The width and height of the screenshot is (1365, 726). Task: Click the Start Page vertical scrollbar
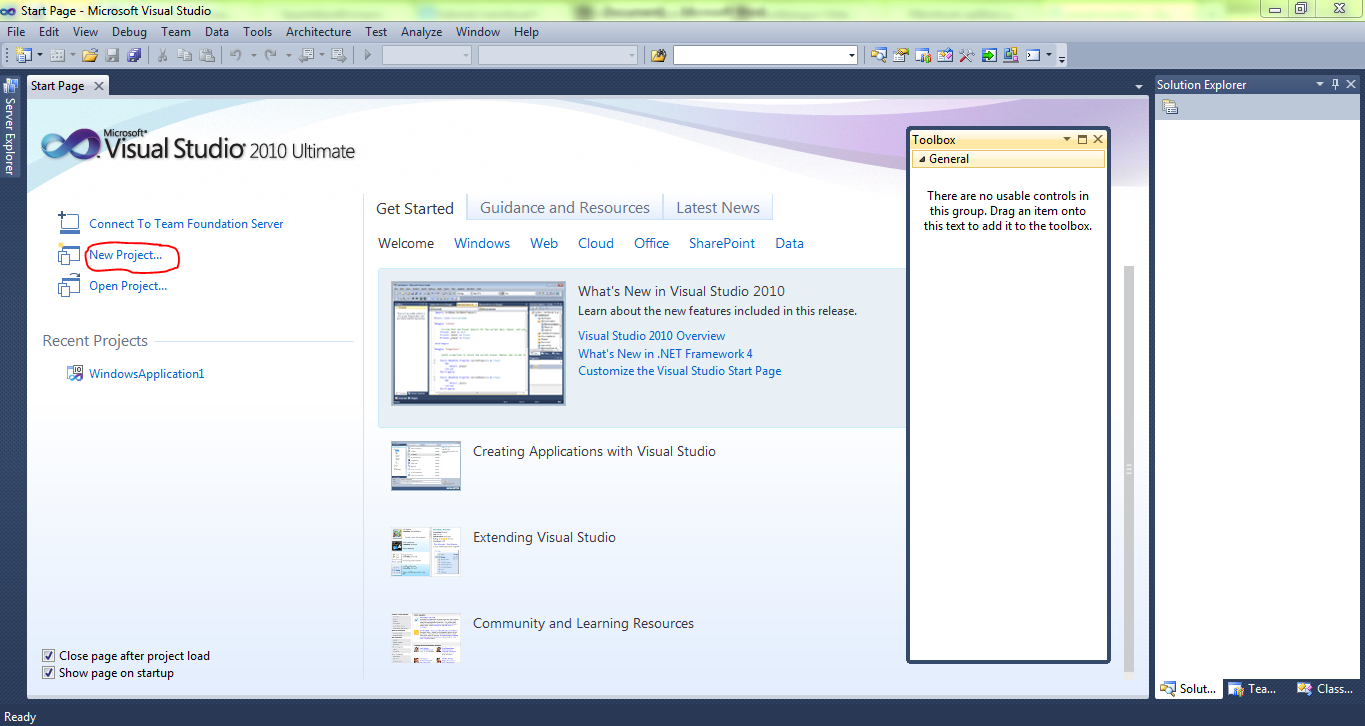coord(1129,469)
